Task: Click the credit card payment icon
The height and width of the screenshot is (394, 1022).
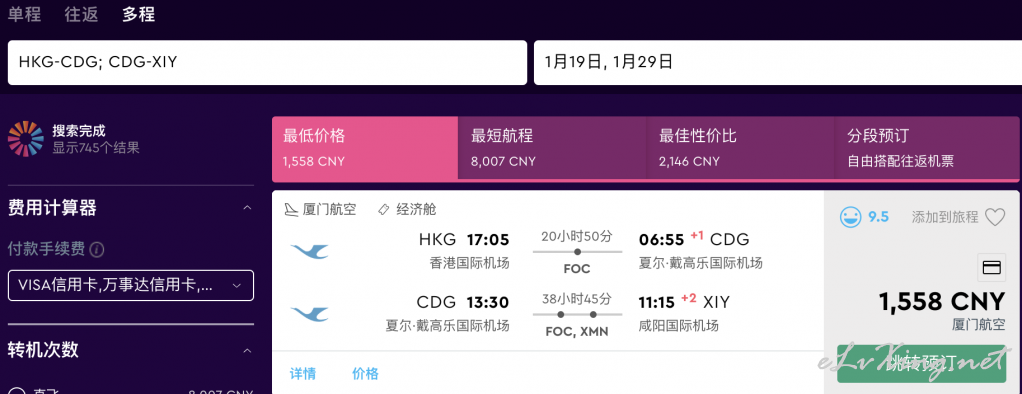Action: point(991,267)
